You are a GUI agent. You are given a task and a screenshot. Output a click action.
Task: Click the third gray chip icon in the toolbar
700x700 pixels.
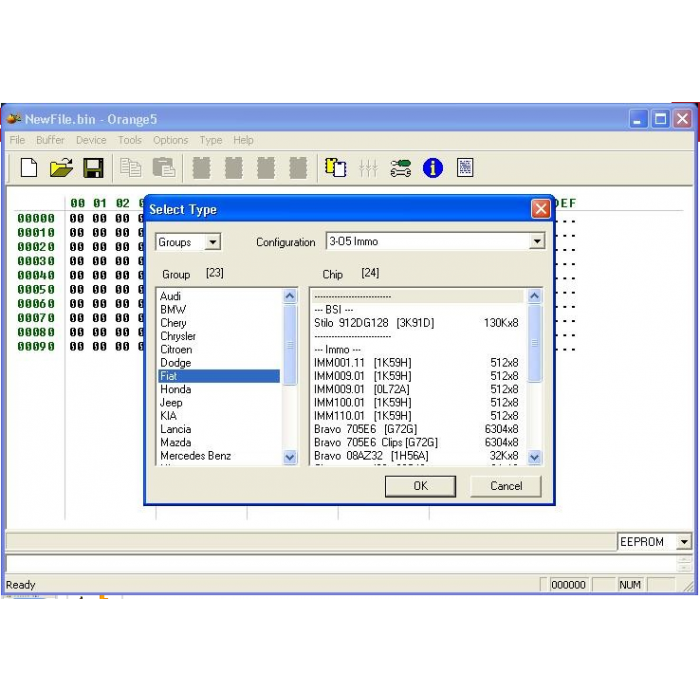(x=266, y=168)
